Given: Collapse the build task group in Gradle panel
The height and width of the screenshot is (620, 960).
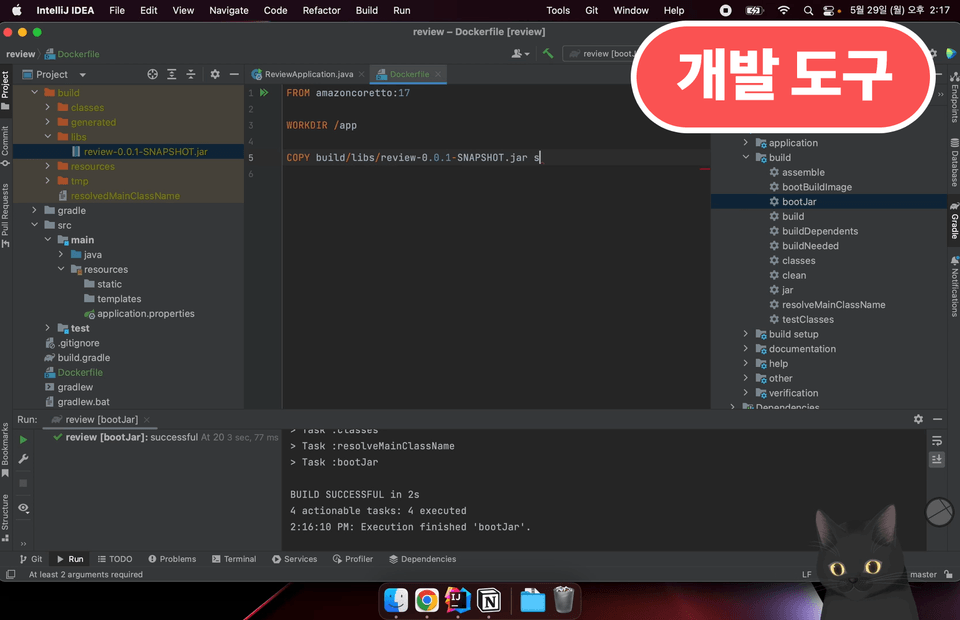Looking at the screenshot, I should [746, 157].
